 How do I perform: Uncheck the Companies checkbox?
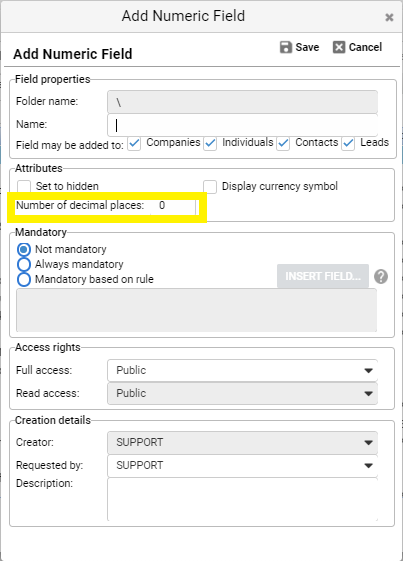click(x=134, y=144)
